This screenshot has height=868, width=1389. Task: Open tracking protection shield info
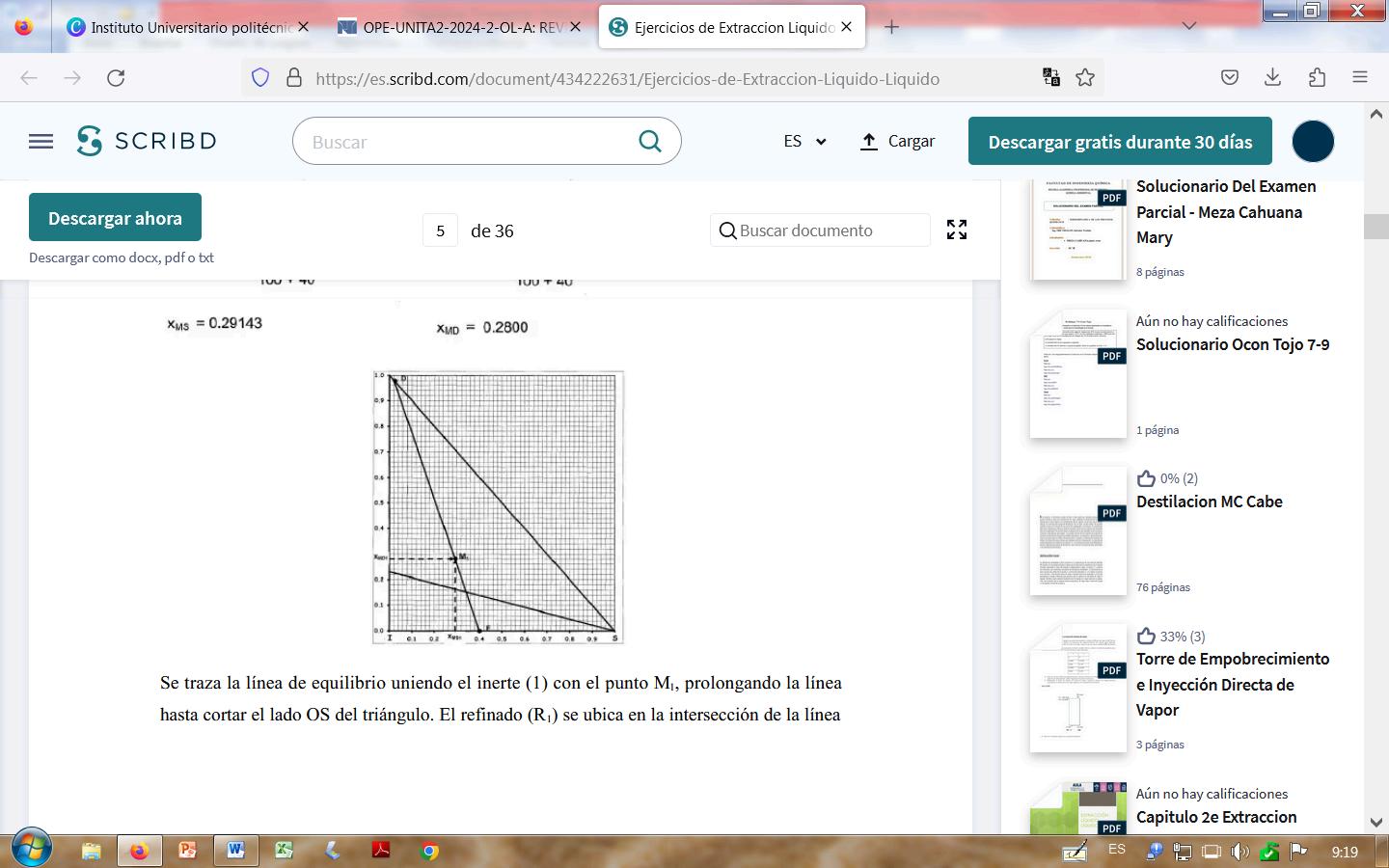[260, 78]
